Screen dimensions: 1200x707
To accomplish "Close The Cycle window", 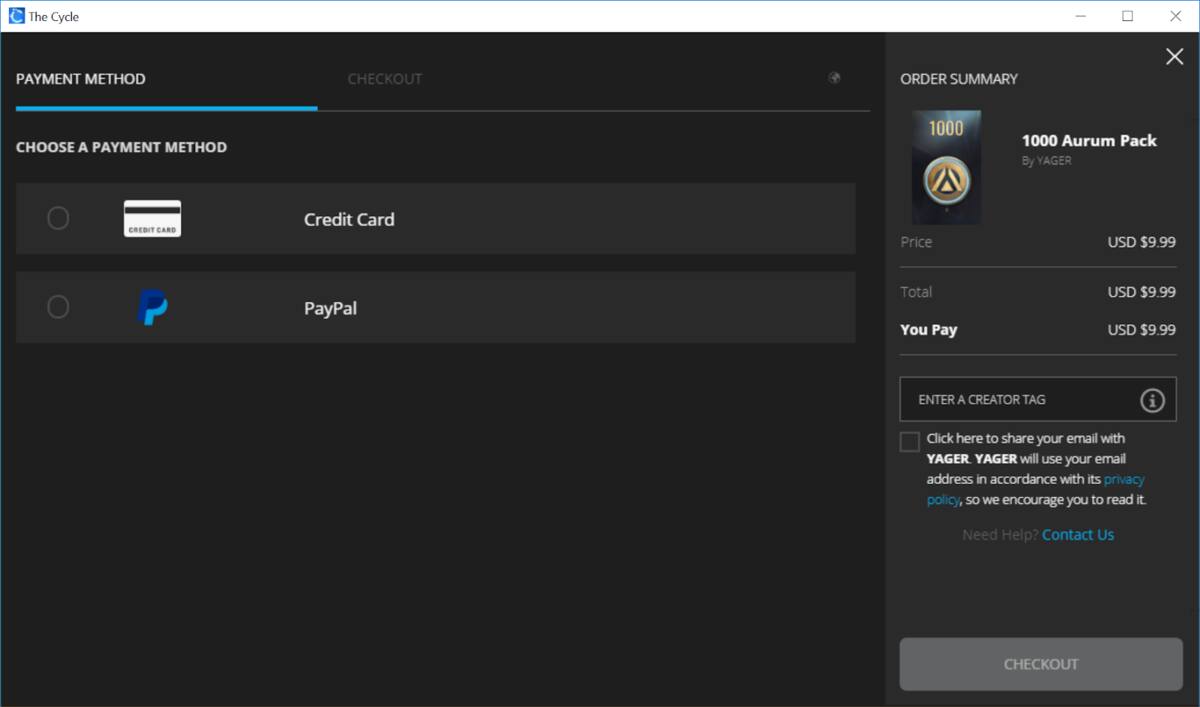I will click(1175, 16).
